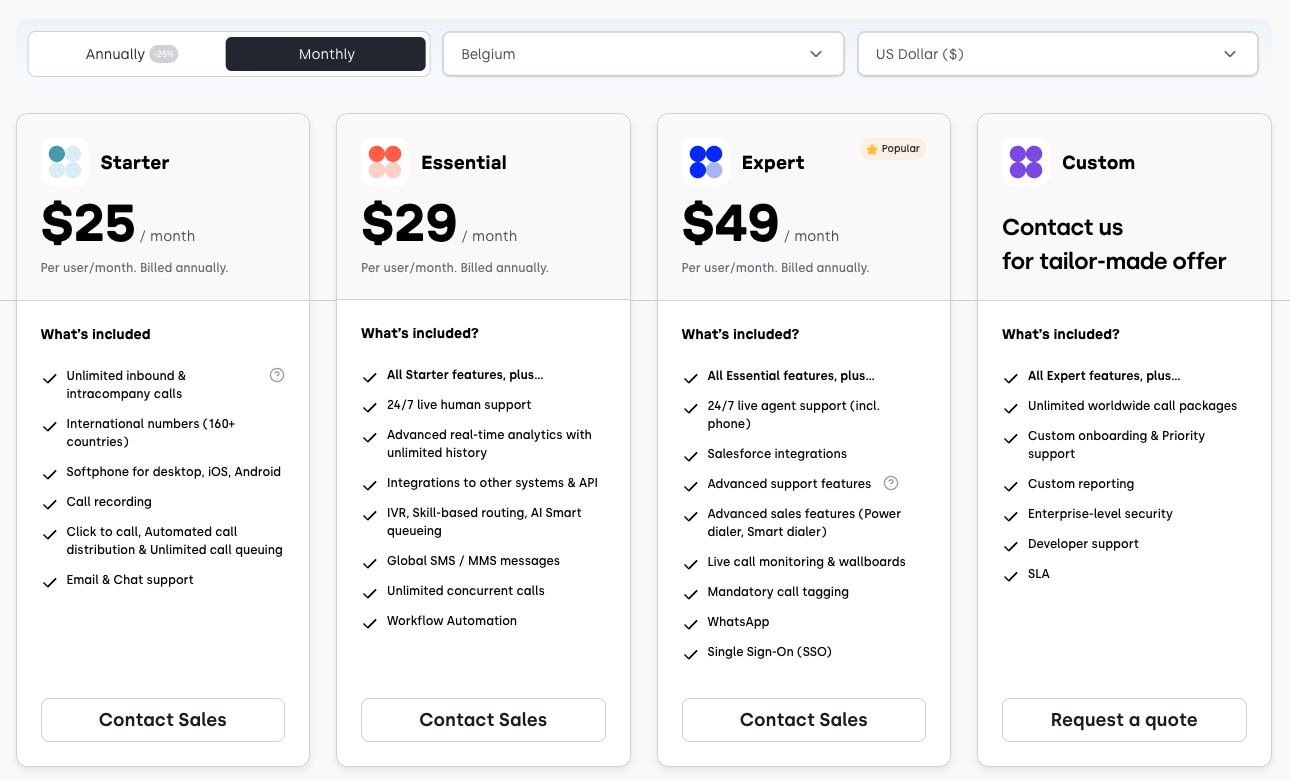Switch billing to Annually
This screenshot has width=1290, height=780.
click(115, 54)
